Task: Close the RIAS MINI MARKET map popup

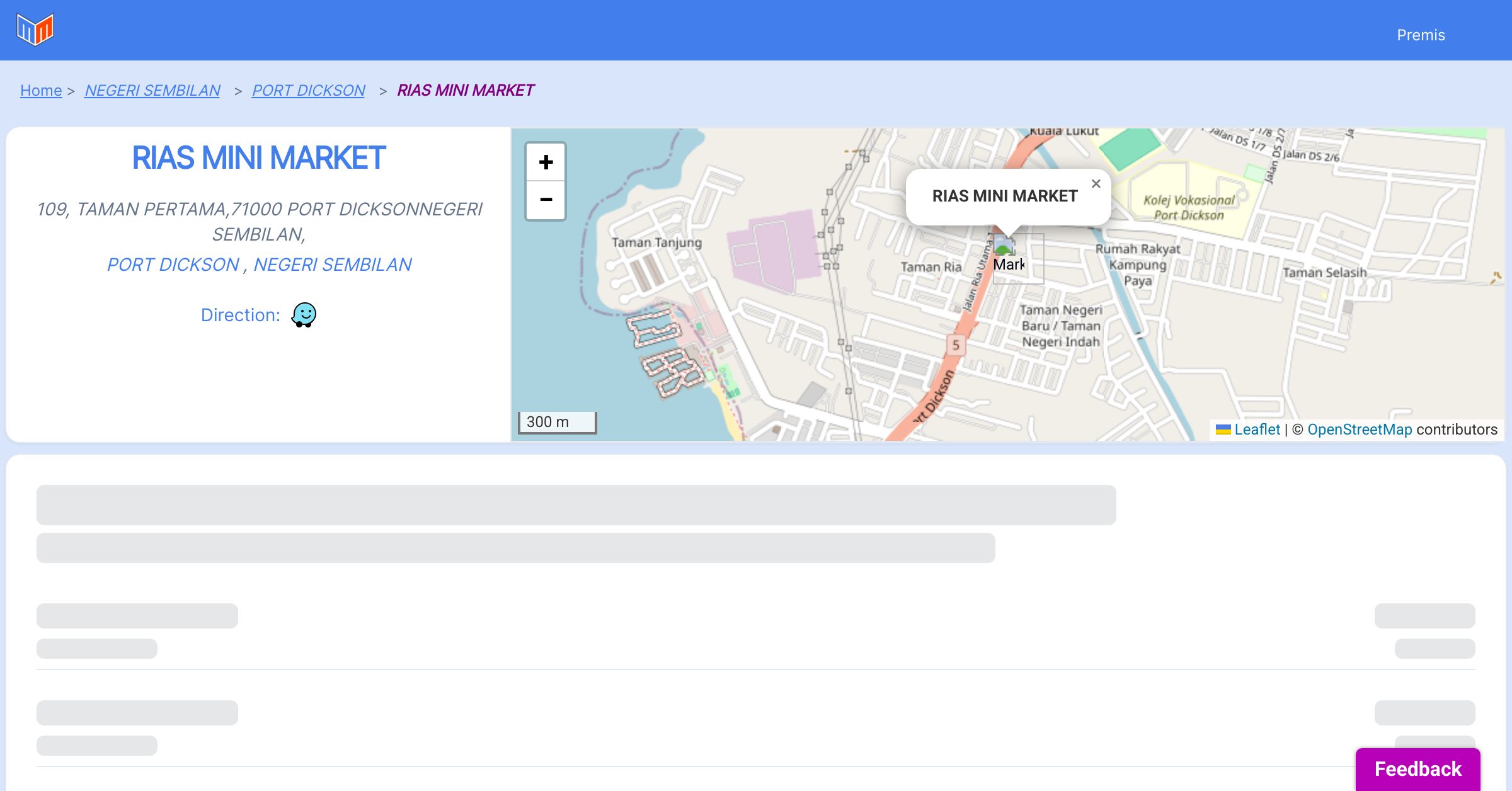Action: (x=1096, y=184)
